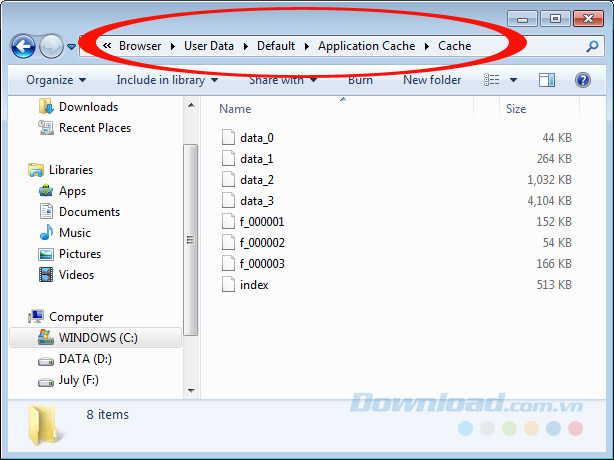
Task: Click the Change your view icon
Action: pos(491,80)
